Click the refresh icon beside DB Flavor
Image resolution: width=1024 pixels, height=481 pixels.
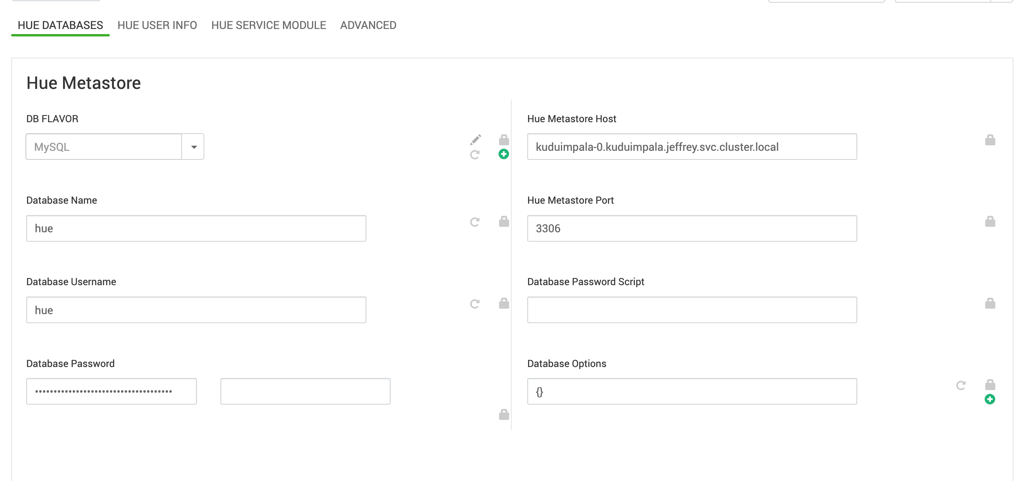click(475, 155)
